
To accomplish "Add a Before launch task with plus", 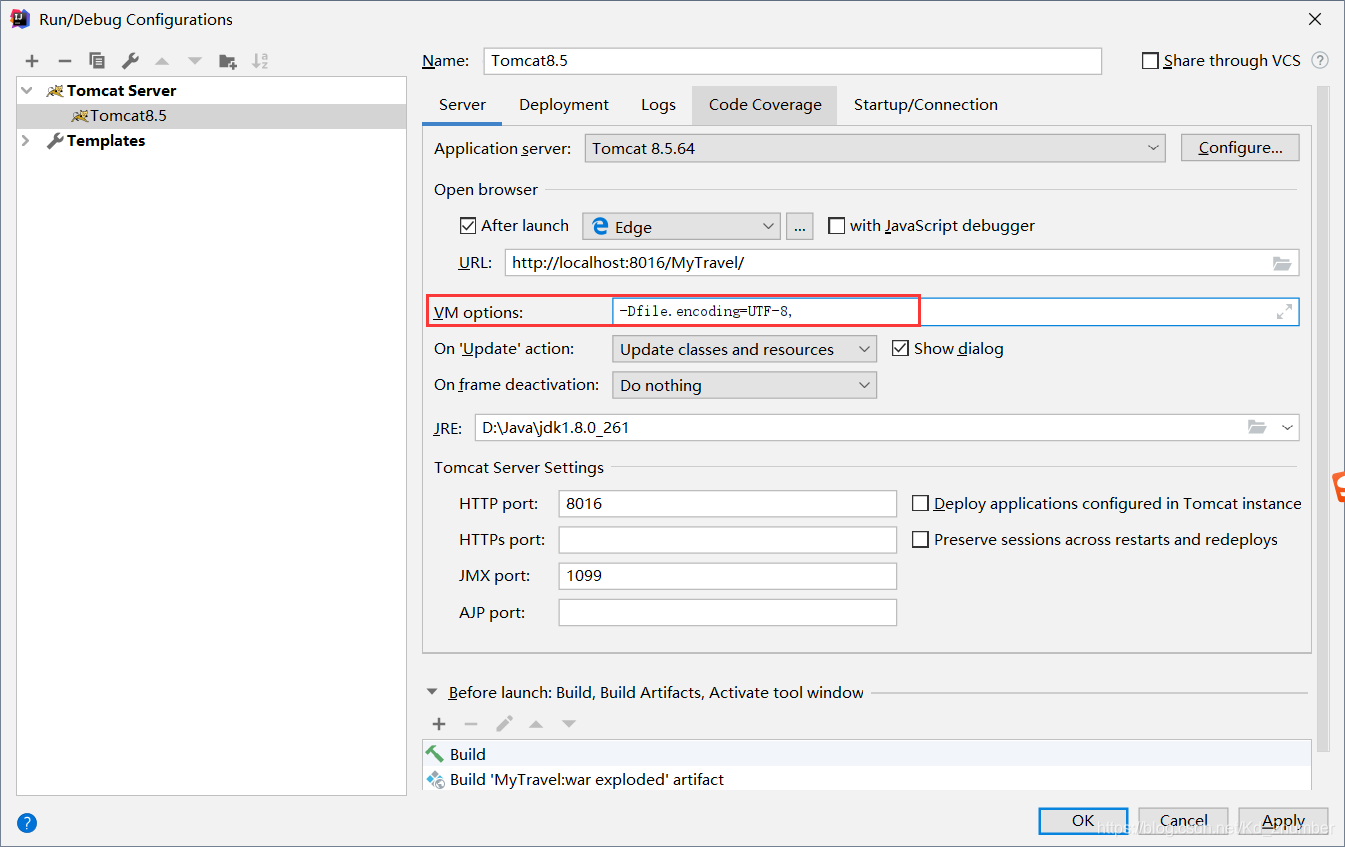I will [438, 724].
